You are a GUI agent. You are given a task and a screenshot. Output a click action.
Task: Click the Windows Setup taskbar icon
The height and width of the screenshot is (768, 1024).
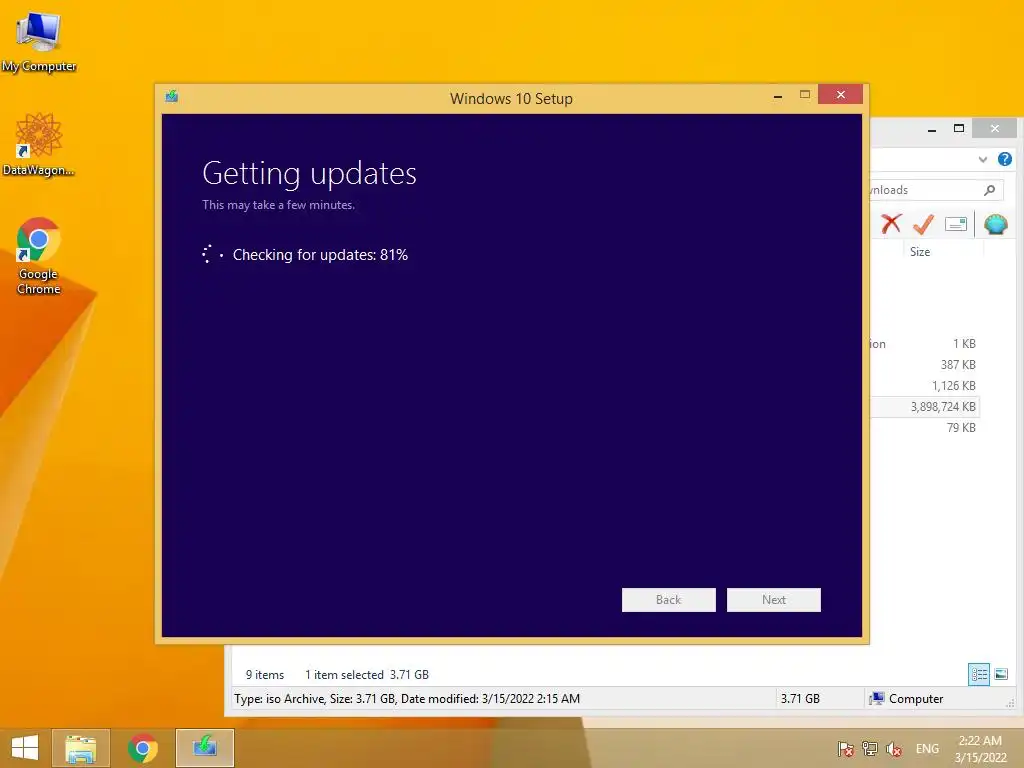[x=204, y=748]
